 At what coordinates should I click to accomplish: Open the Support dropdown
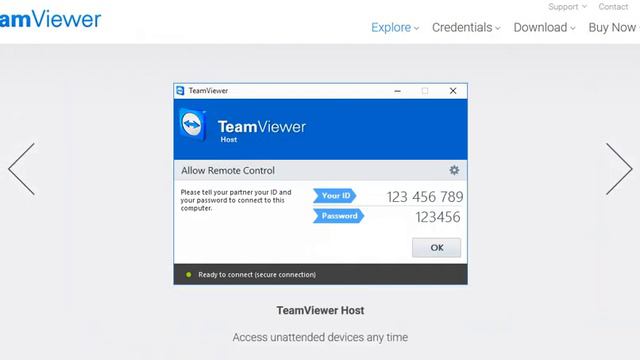(567, 7)
